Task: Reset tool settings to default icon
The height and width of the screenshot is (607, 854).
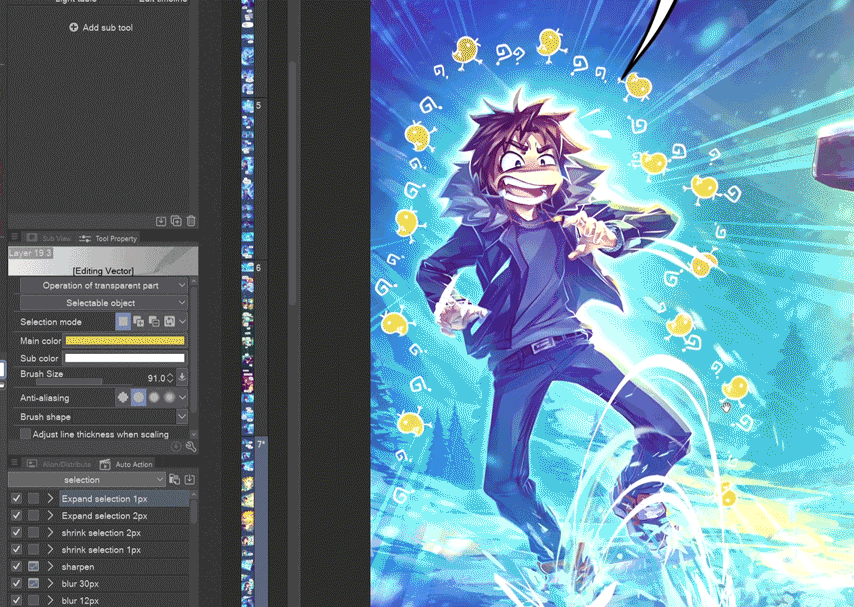Action: pyautogui.click(x=176, y=447)
